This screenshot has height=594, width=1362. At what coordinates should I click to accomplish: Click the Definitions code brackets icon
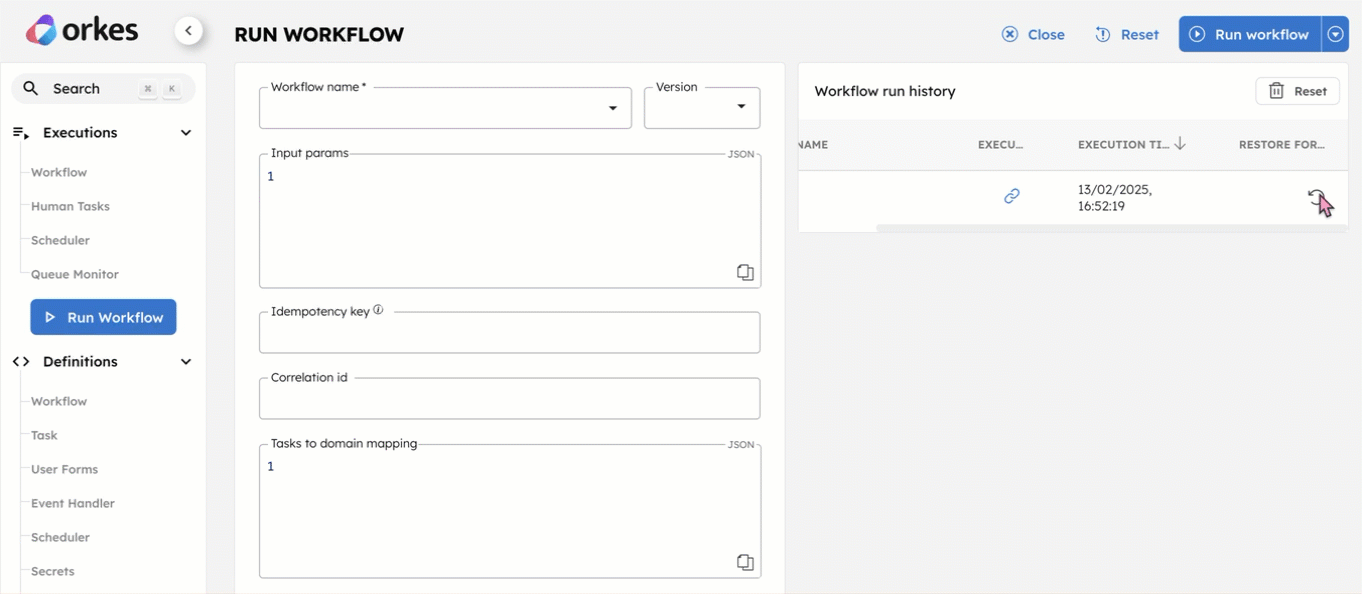click(20, 362)
